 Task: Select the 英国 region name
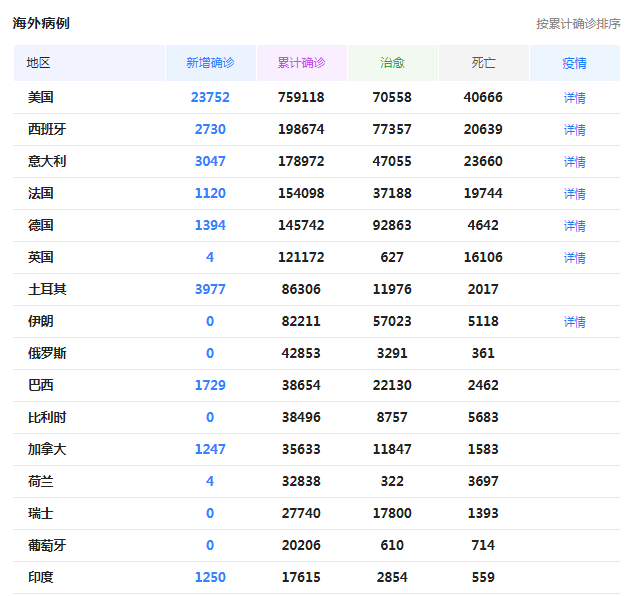point(40,257)
